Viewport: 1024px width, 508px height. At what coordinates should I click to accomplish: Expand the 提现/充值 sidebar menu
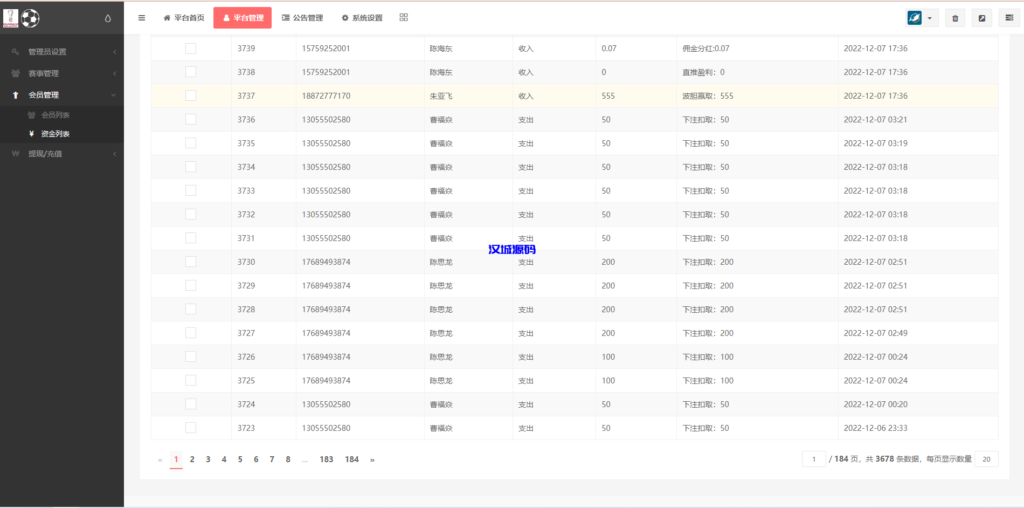pos(62,154)
